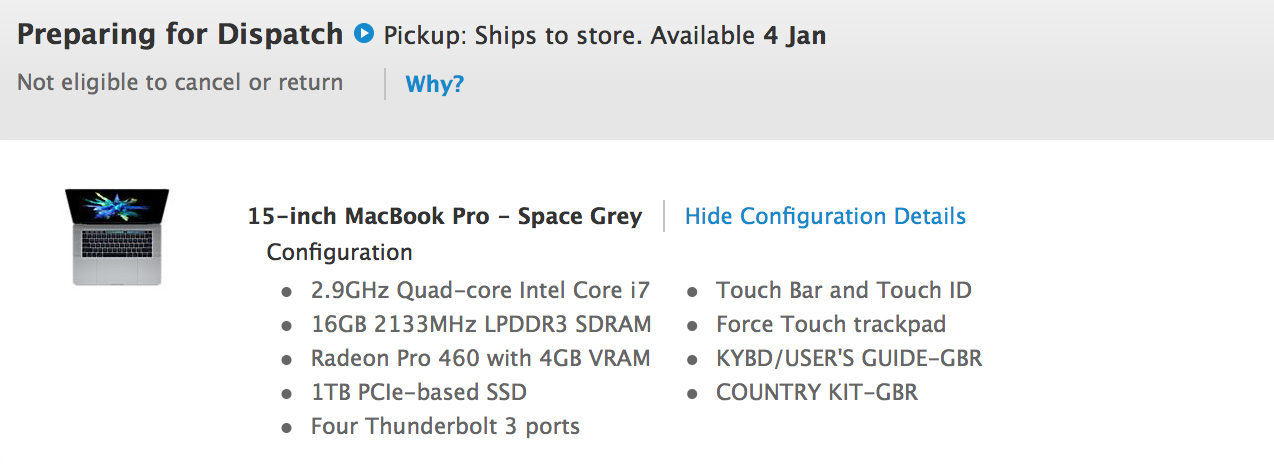Click the blue arrow icon beside Preparing for Dispatch
The height and width of the screenshot is (464, 1274).
(x=364, y=34)
